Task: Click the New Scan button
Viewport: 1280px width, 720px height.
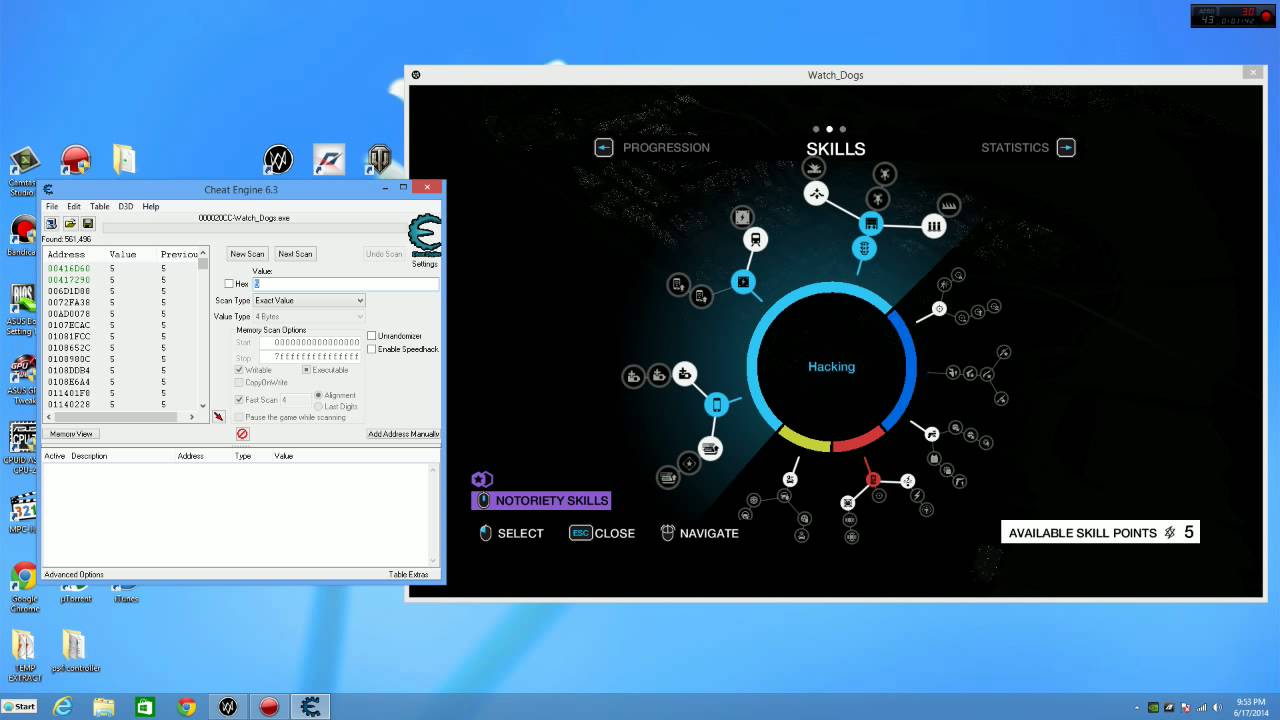Action: [247, 254]
